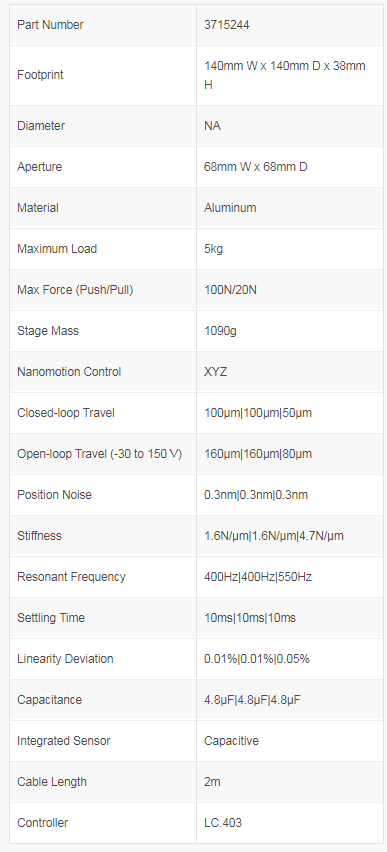
Task: Click the Diameter row label
Action: pos(41,126)
